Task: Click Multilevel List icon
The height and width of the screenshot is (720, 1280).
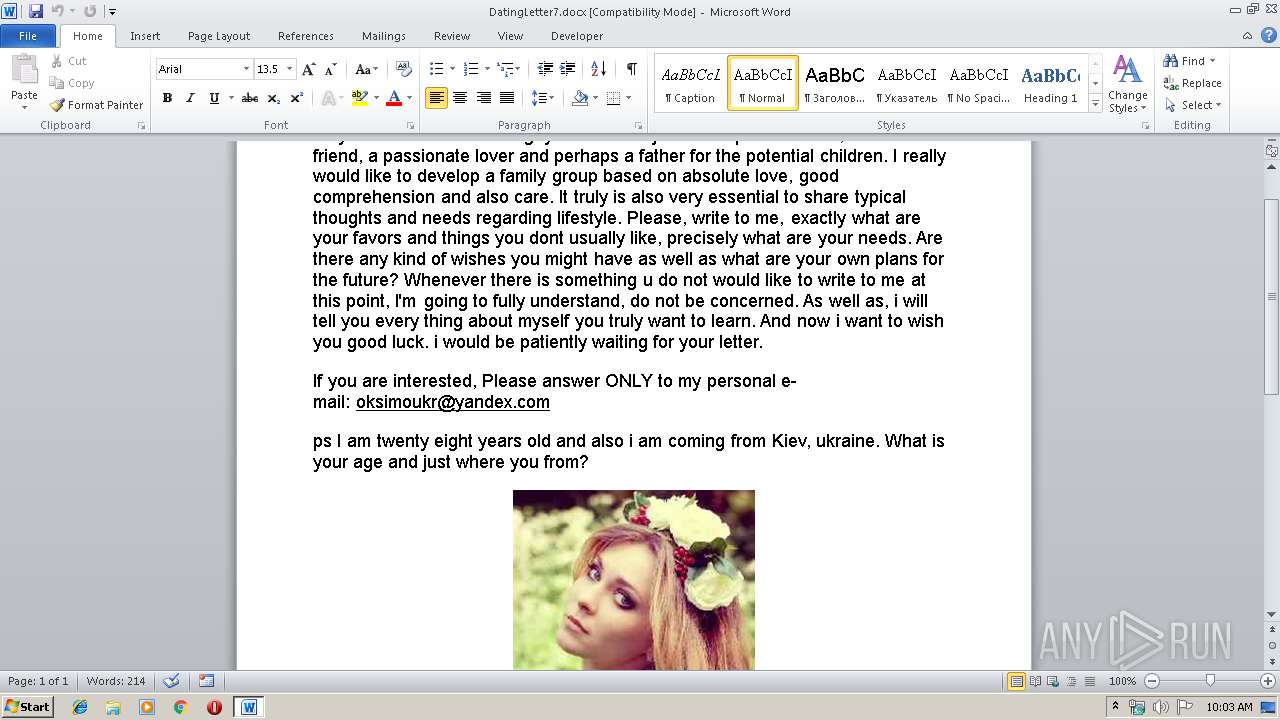Action: (506, 69)
